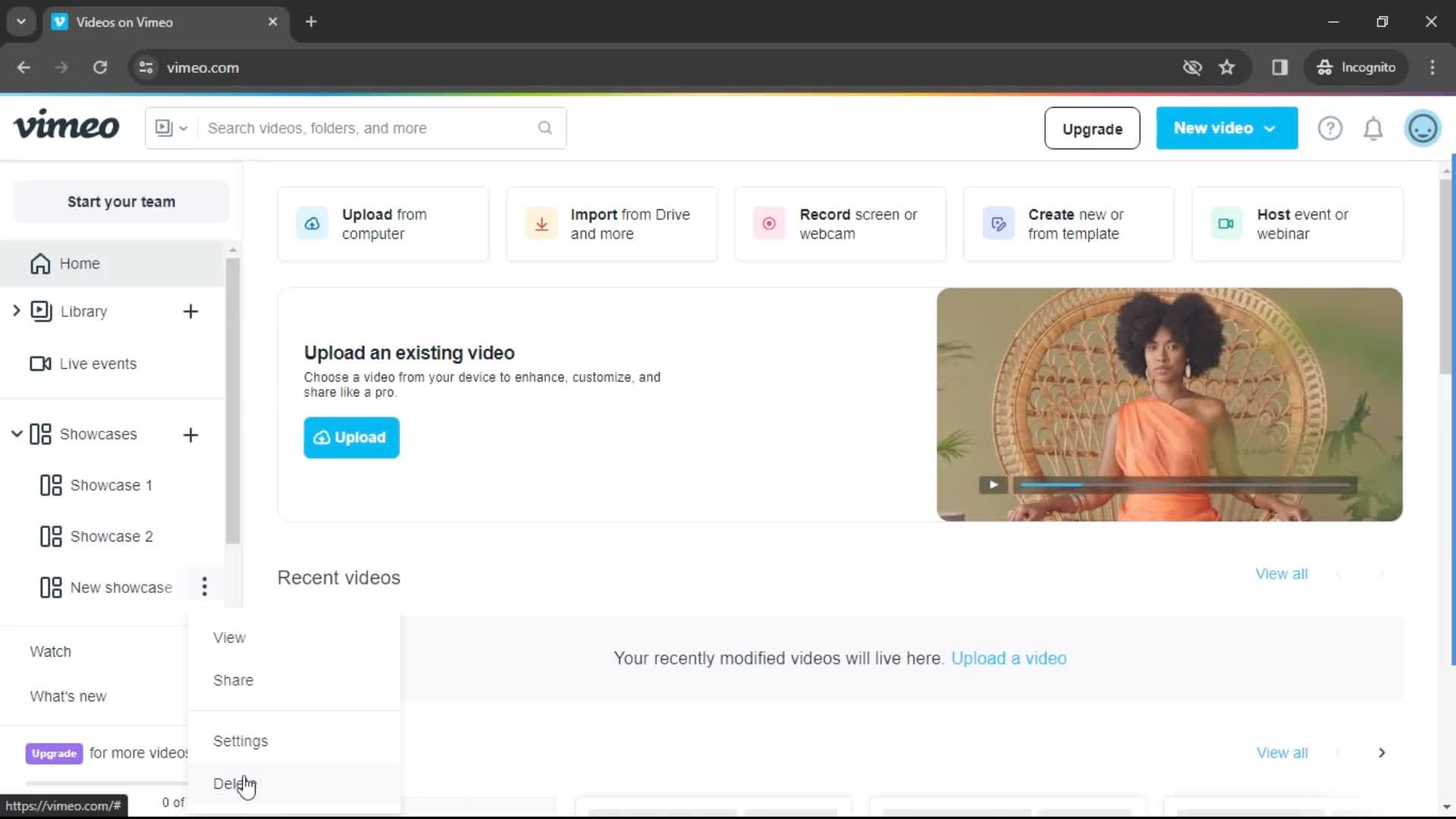
Task: Select the Settings option from context menu
Action: tap(239, 740)
